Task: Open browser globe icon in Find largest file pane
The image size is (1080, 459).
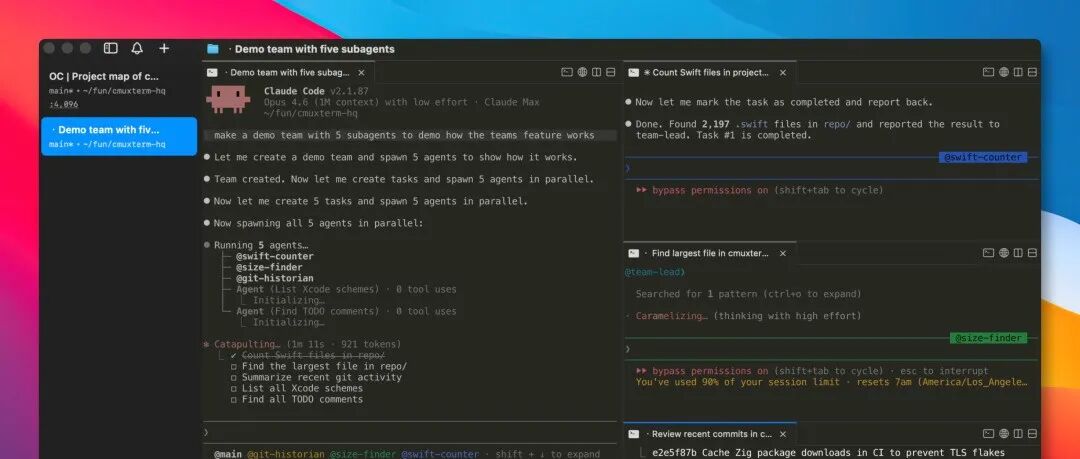Action: click(1004, 253)
